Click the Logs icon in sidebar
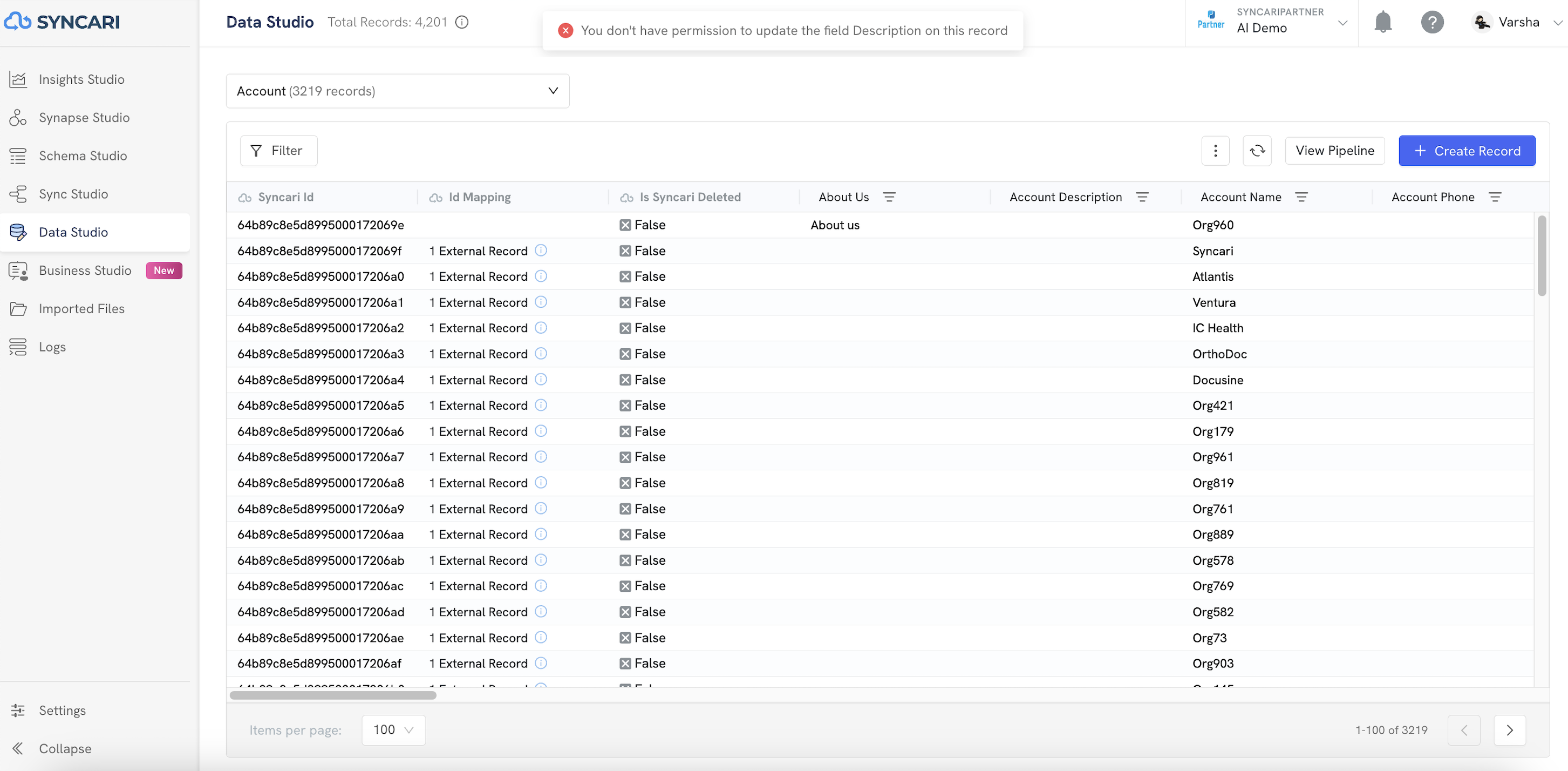1568x771 pixels. click(x=18, y=347)
